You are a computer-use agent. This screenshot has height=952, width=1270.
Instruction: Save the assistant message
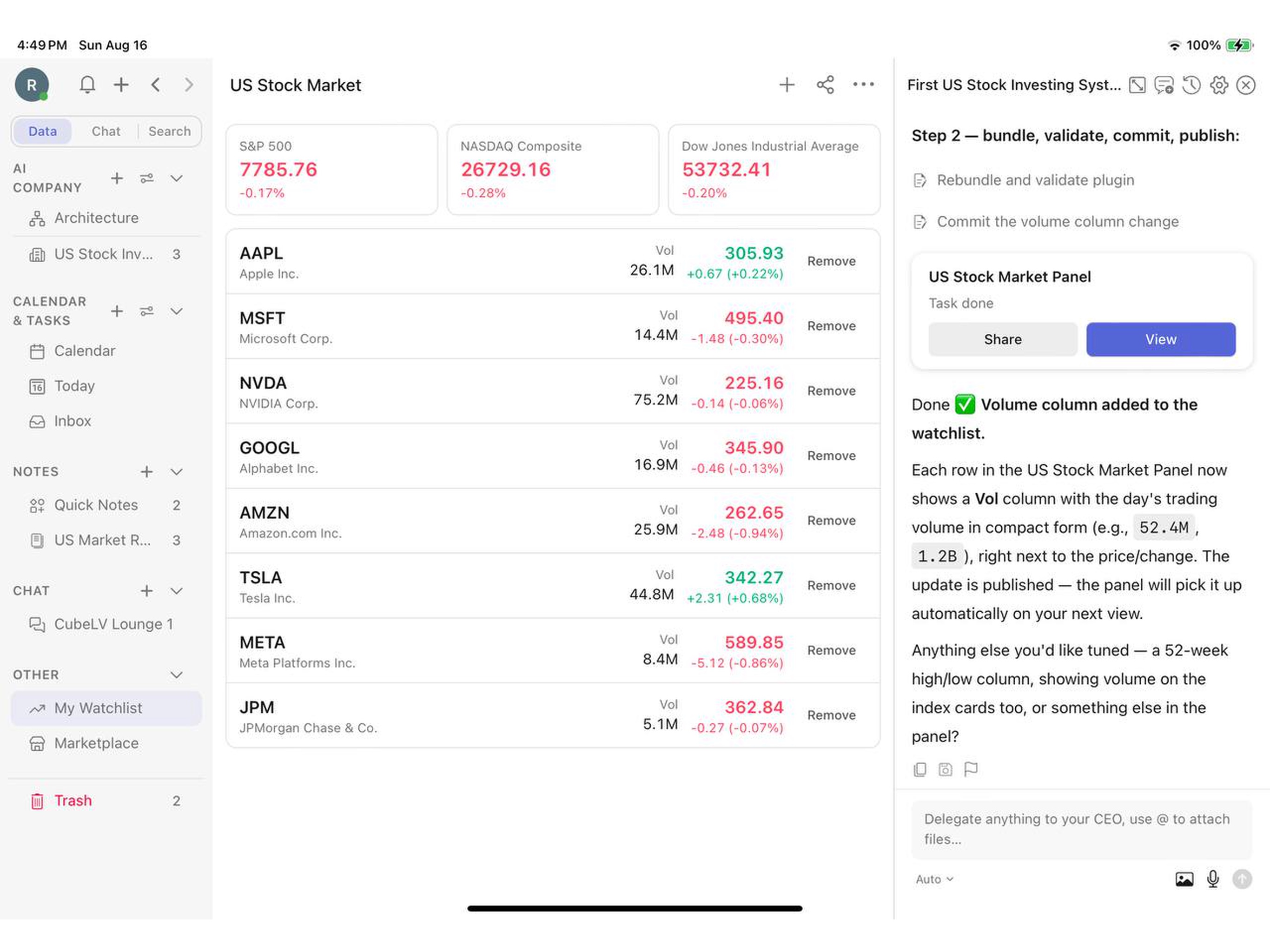click(x=946, y=769)
